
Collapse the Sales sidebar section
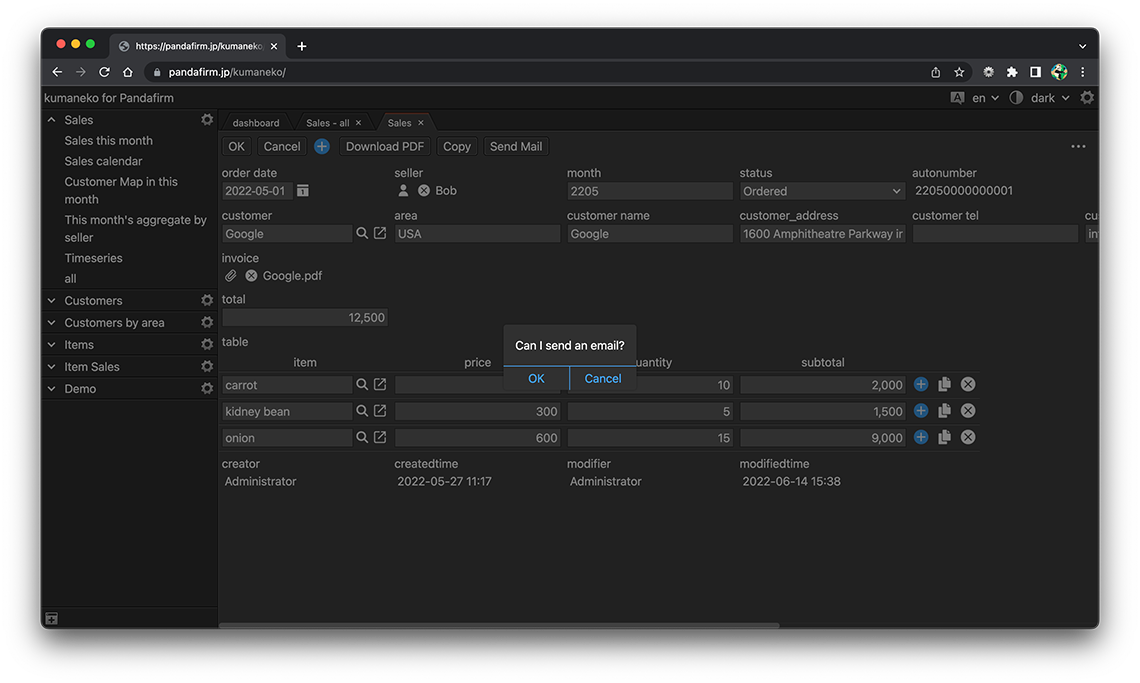coord(52,120)
